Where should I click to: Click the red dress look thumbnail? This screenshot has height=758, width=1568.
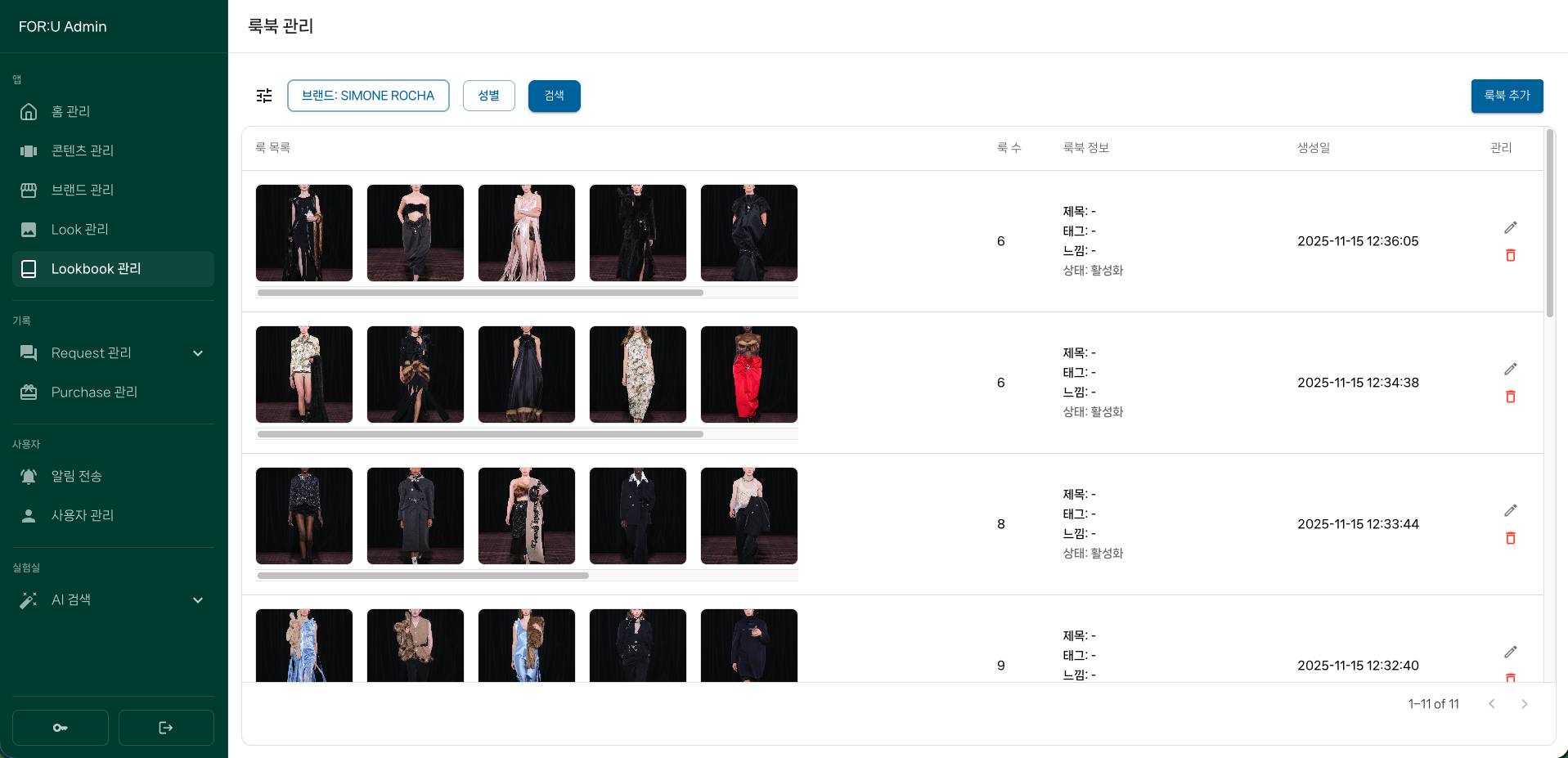click(748, 375)
